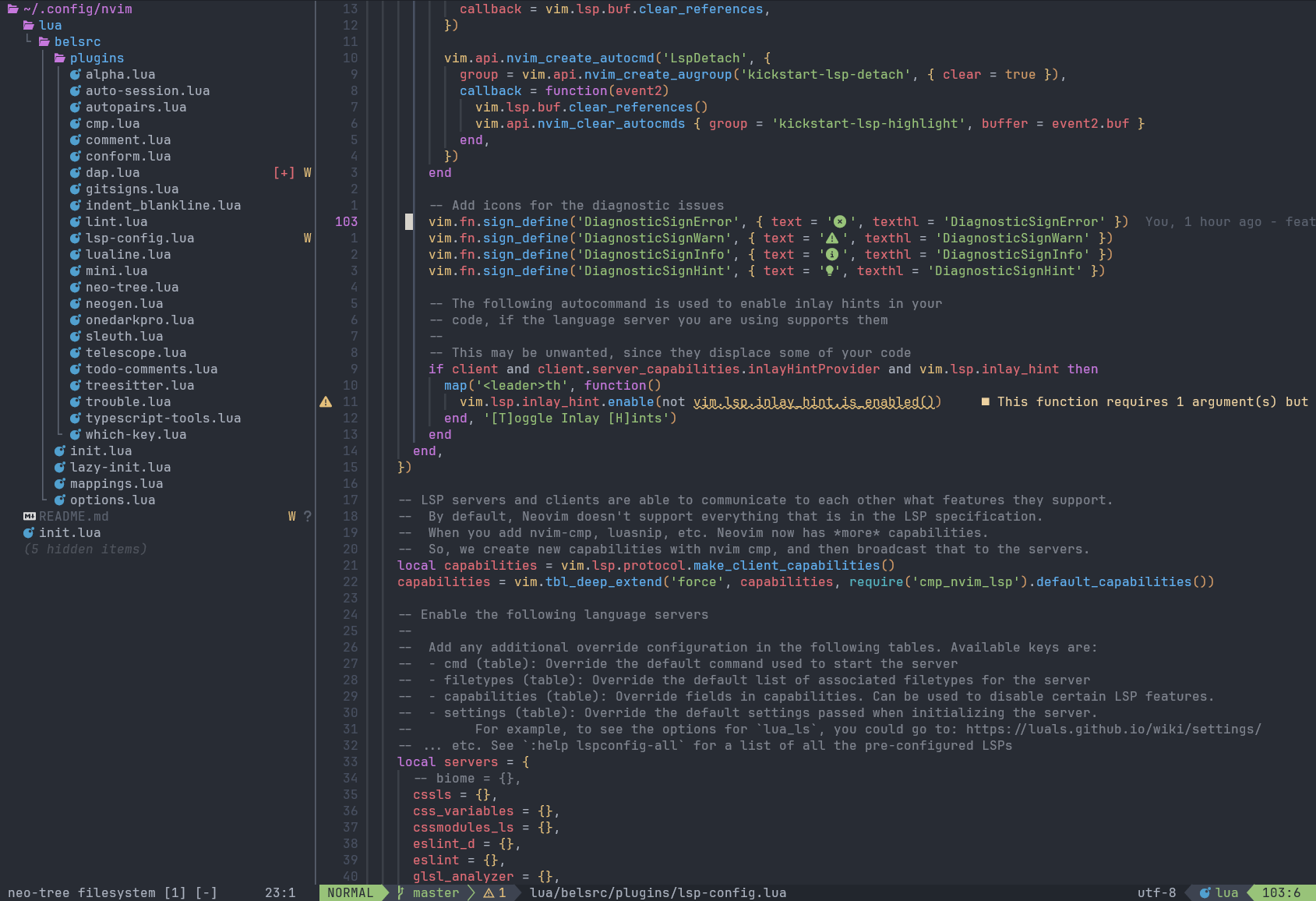Click the error glyph in DiagnosticSignError line

(839, 222)
